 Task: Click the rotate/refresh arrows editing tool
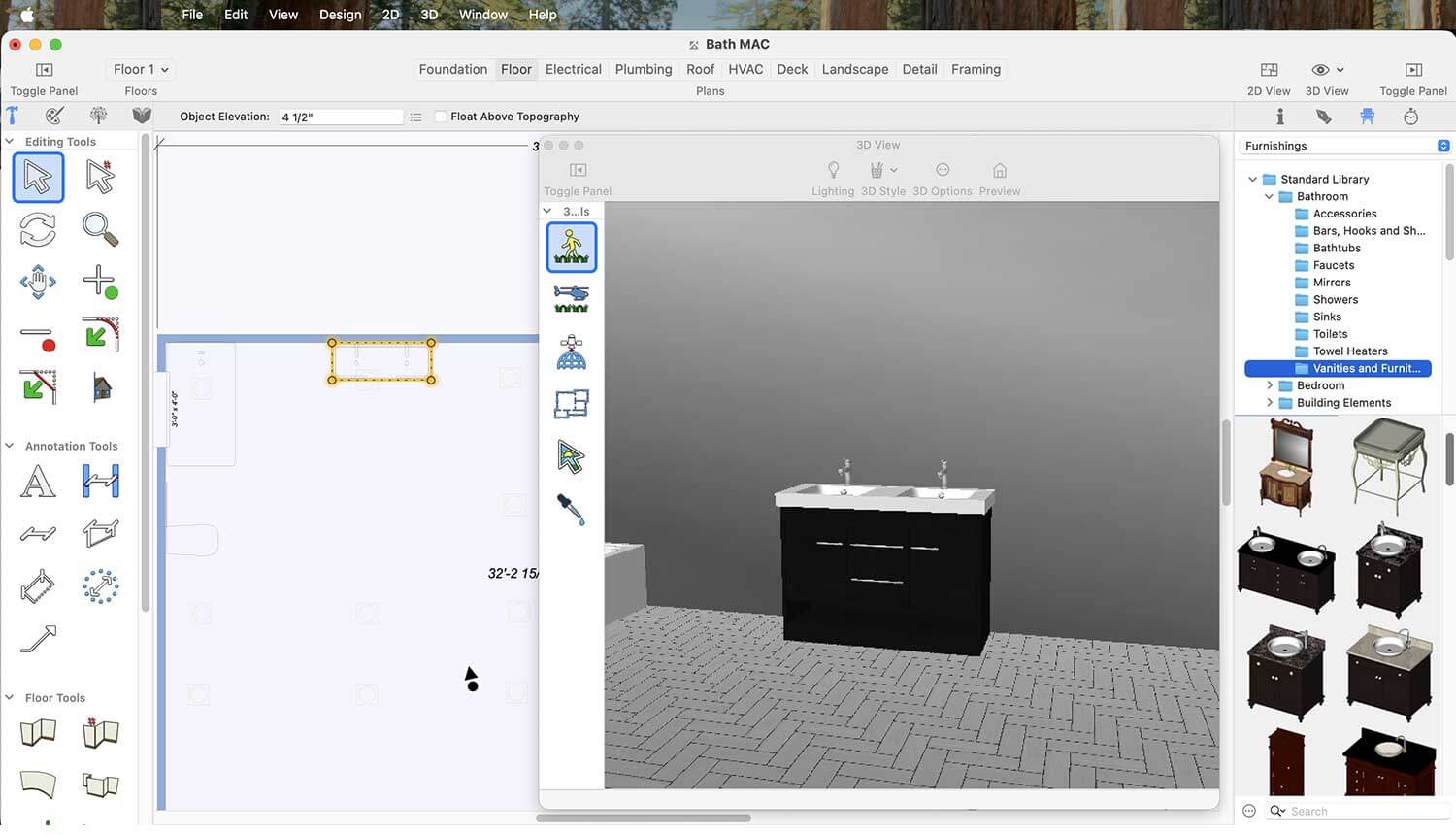[x=38, y=230]
